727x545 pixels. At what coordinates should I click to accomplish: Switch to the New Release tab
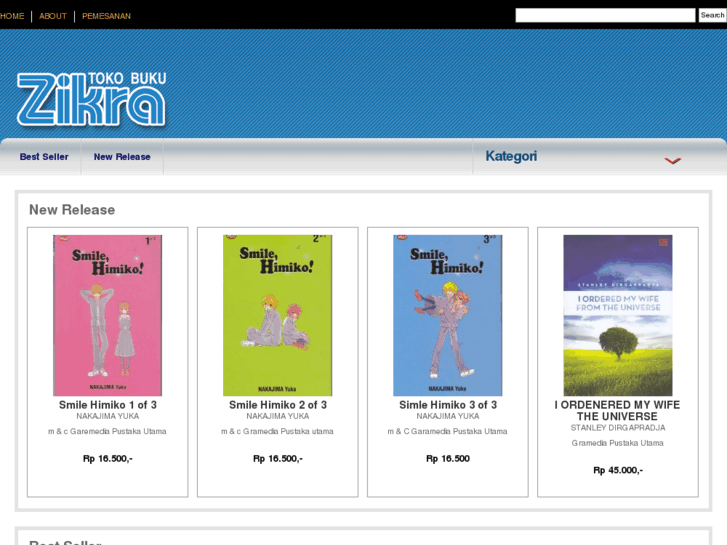pyautogui.click(x=122, y=157)
